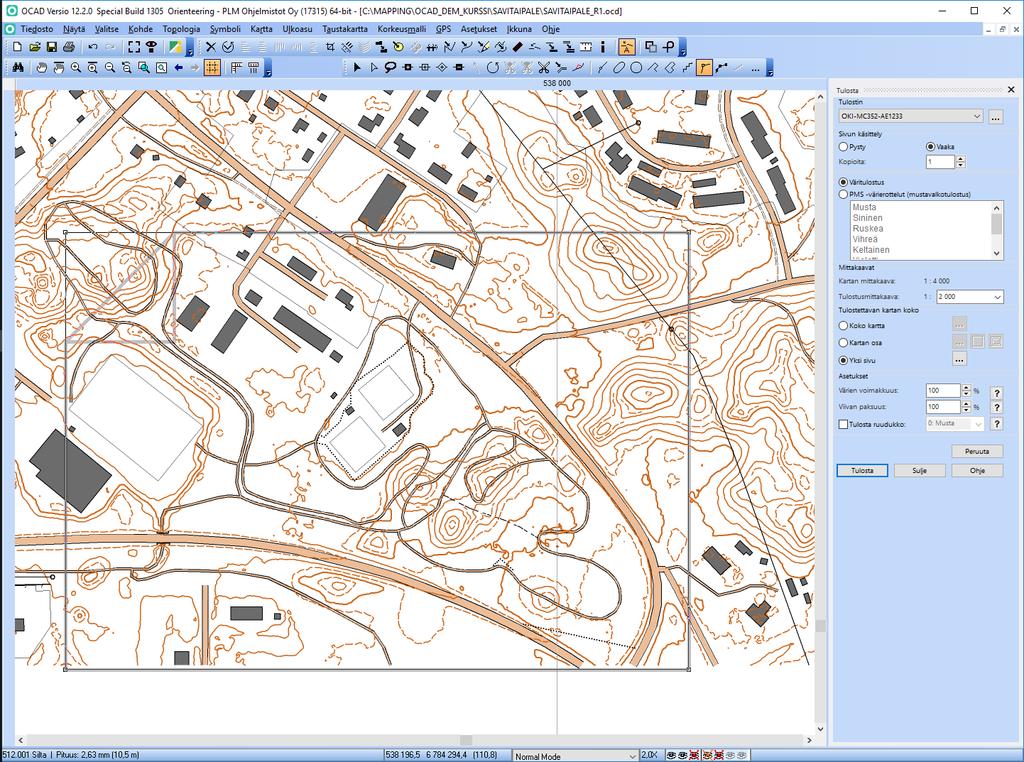Toggle the orange grid display icon

click(212, 67)
